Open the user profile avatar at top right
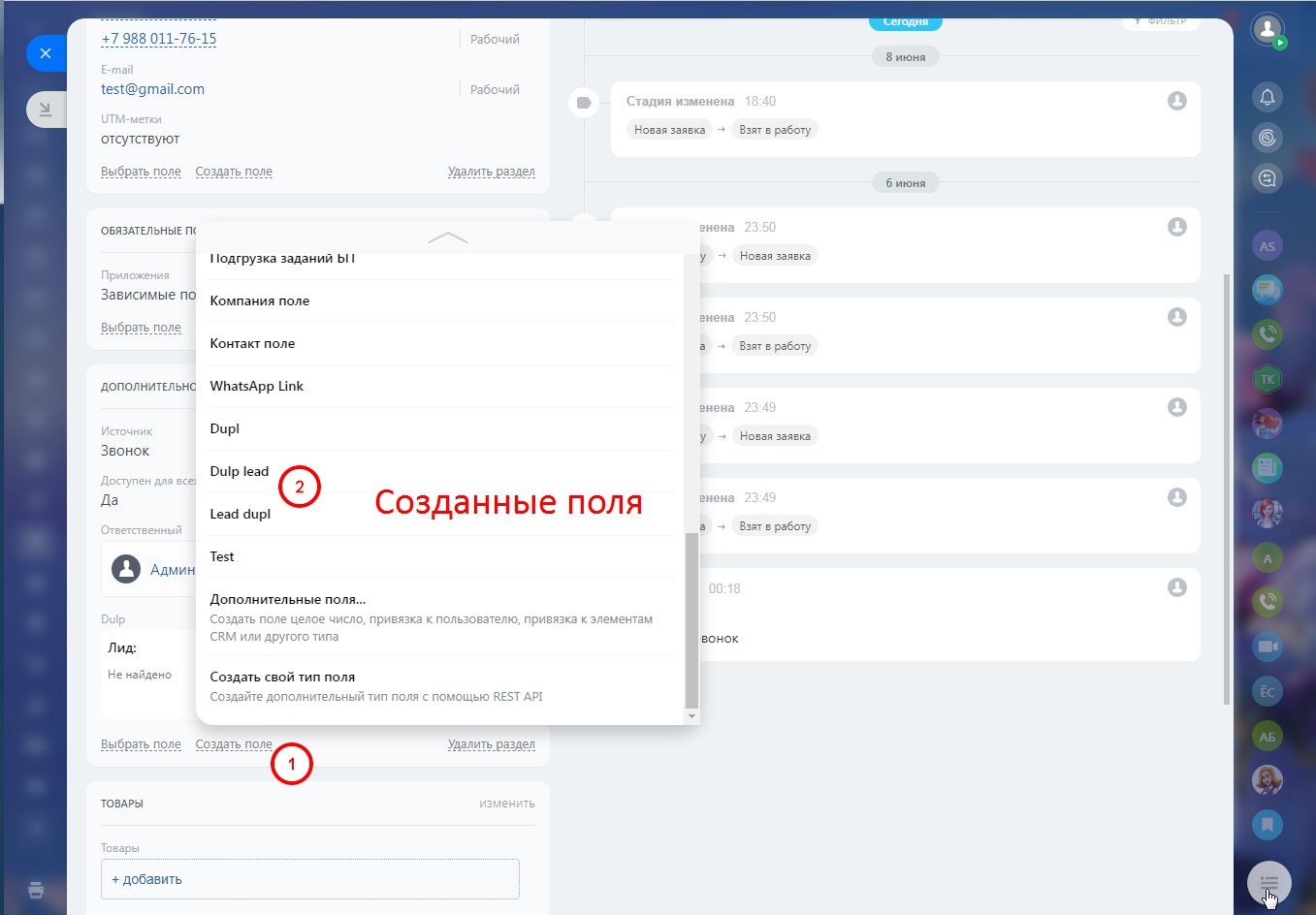 (x=1267, y=29)
